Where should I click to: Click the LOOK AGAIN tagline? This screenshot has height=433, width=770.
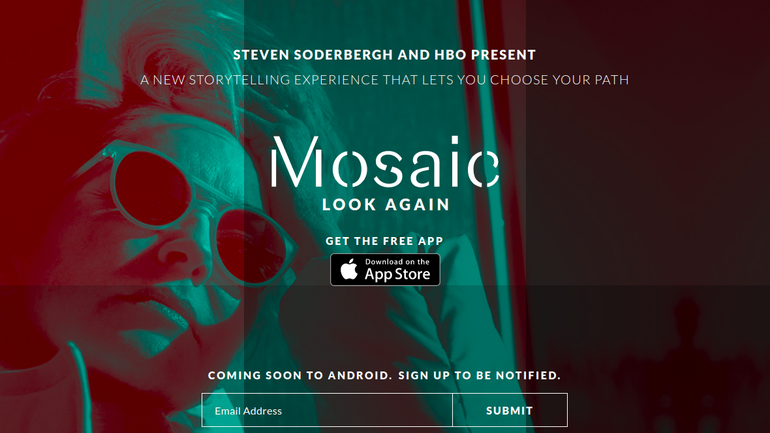click(x=385, y=205)
